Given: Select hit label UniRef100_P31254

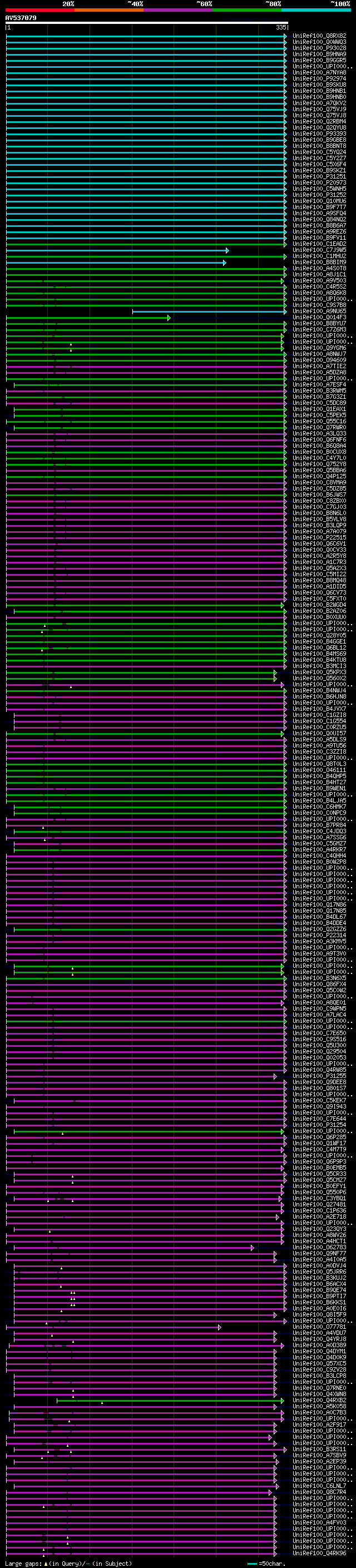Looking at the screenshot, I should [319, 1125].
